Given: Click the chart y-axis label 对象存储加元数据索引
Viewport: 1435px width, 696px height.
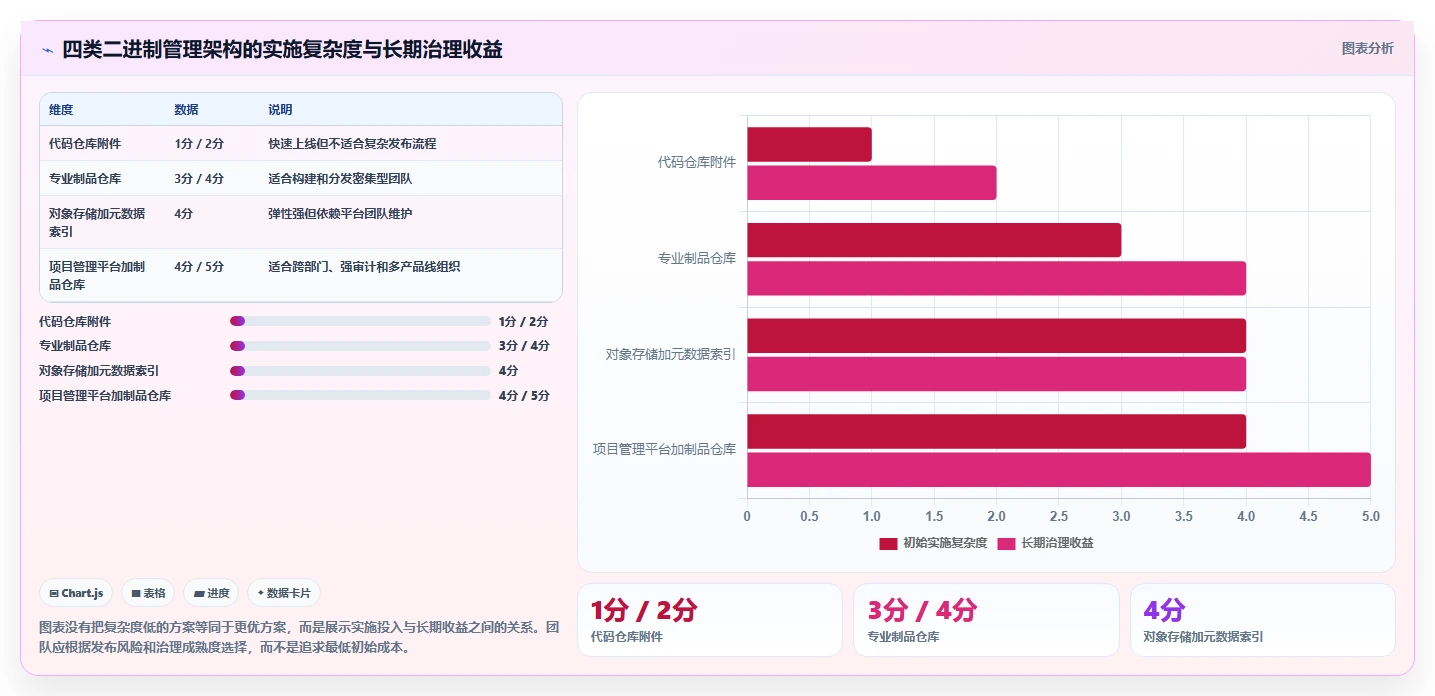Looking at the screenshot, I should click(671, 354).
